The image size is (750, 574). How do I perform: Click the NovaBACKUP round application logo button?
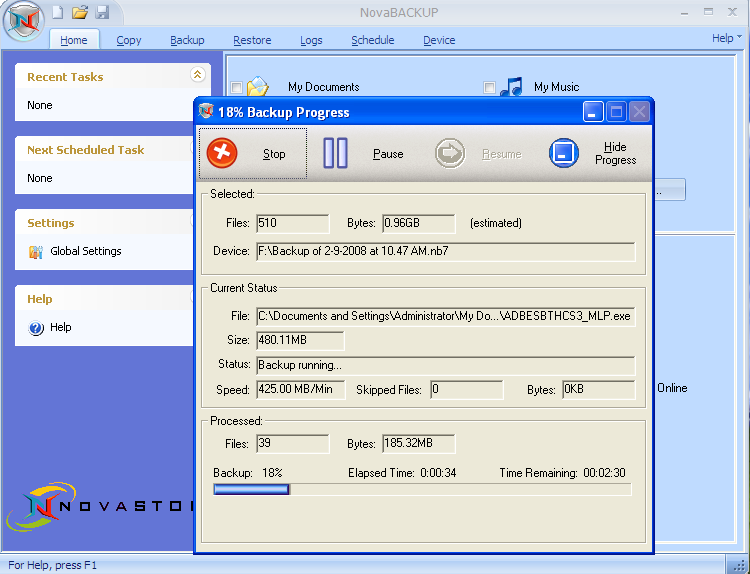[x=23, y=21]
